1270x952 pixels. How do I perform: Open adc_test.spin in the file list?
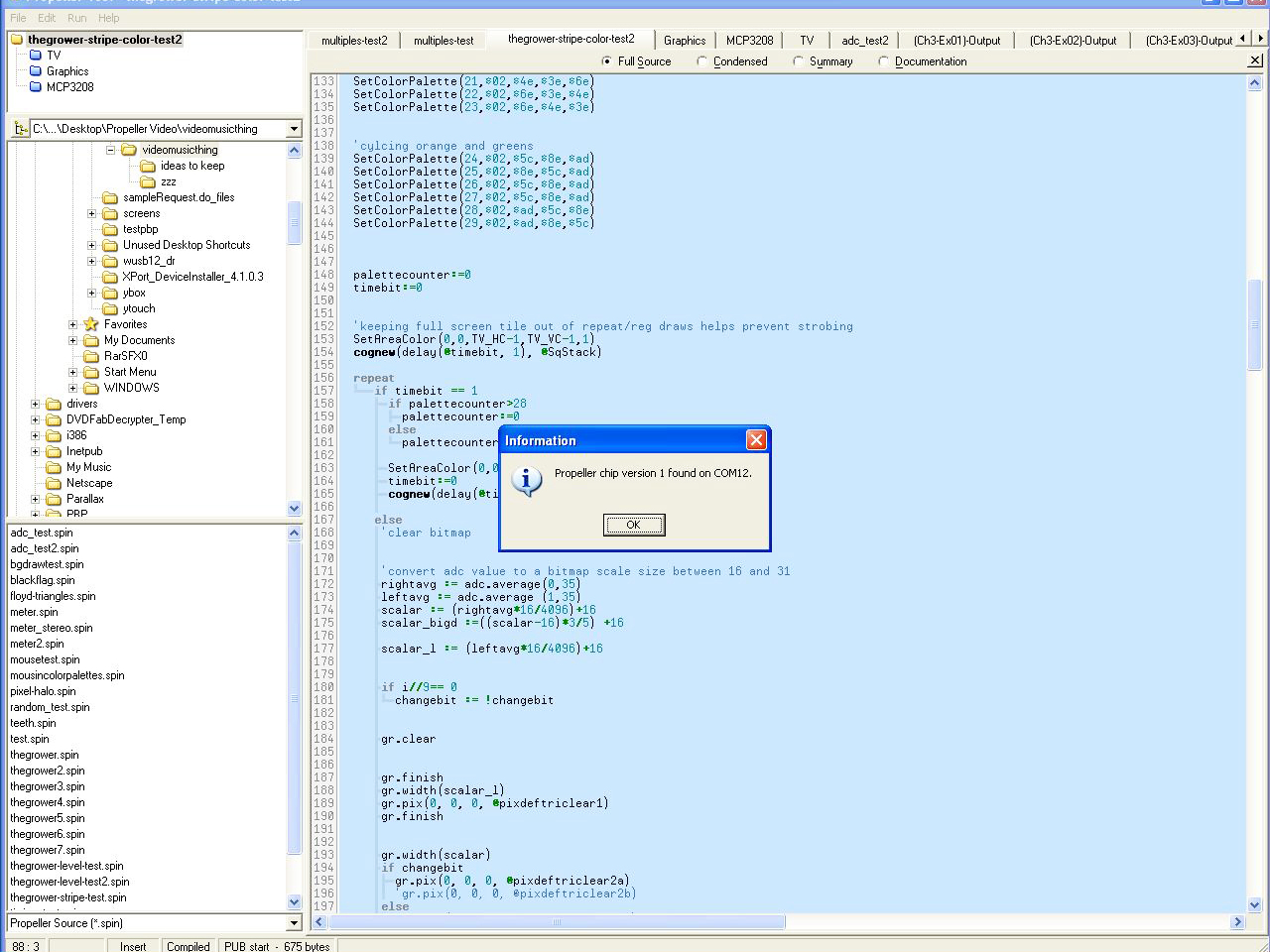(42, 533)
